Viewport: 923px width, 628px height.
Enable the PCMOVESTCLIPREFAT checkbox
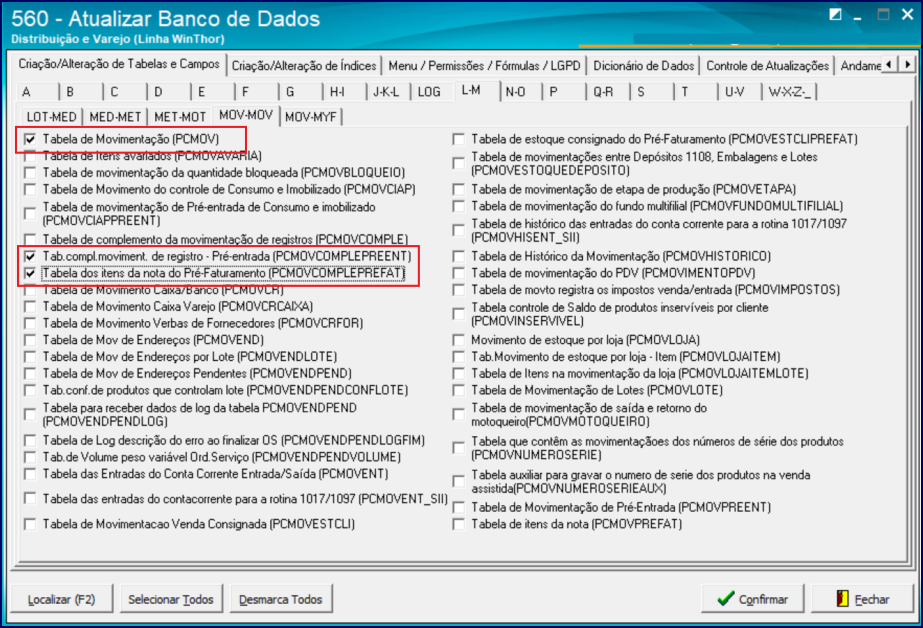point(459,139)
